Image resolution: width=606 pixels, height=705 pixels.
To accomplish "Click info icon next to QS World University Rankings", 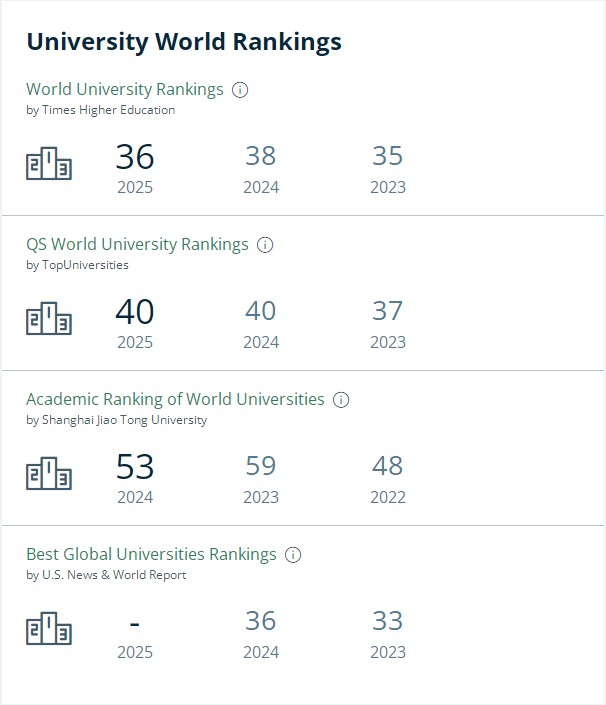I will click(265, 245).
